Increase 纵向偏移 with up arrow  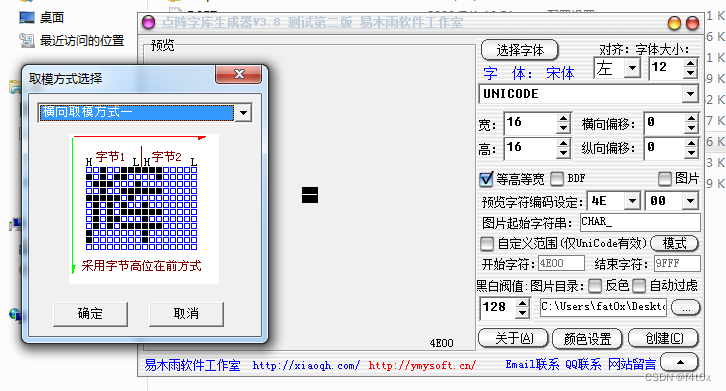[691, 144]
